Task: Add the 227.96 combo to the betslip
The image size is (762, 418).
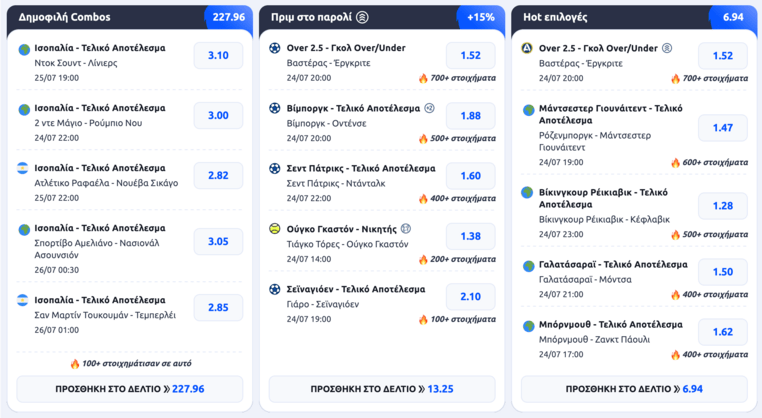Action: click(130, 389)
